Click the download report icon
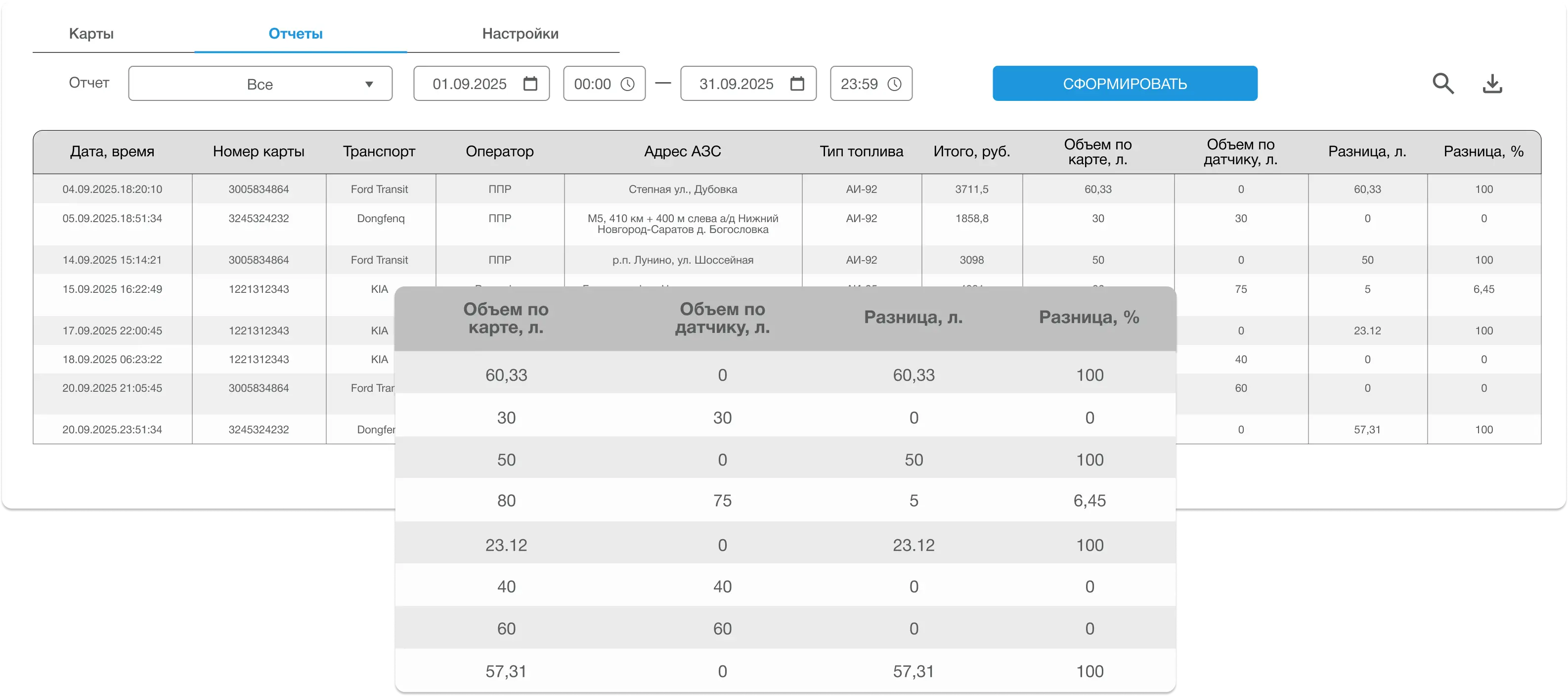Viewport: 1568px width, 696px height. point(1492,84)
